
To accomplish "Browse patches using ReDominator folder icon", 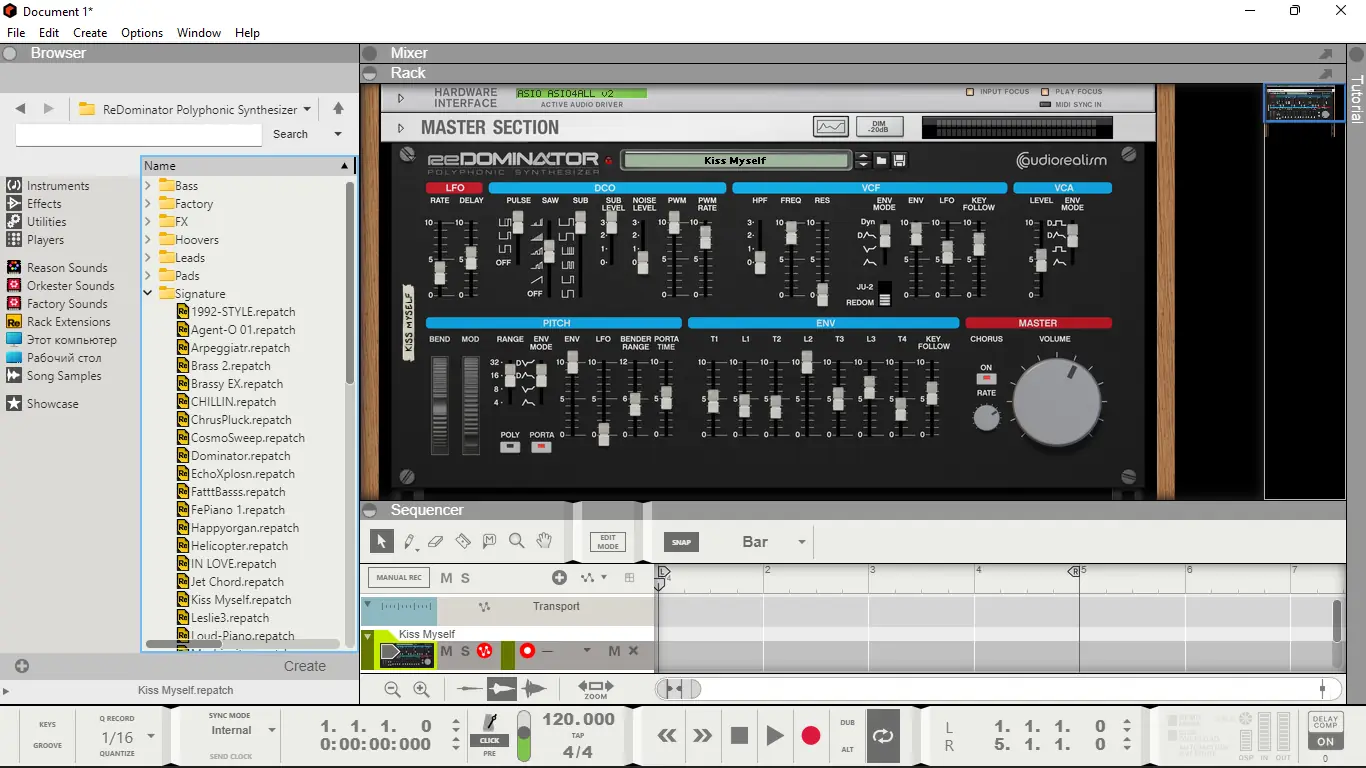I will tap(881, 160).
